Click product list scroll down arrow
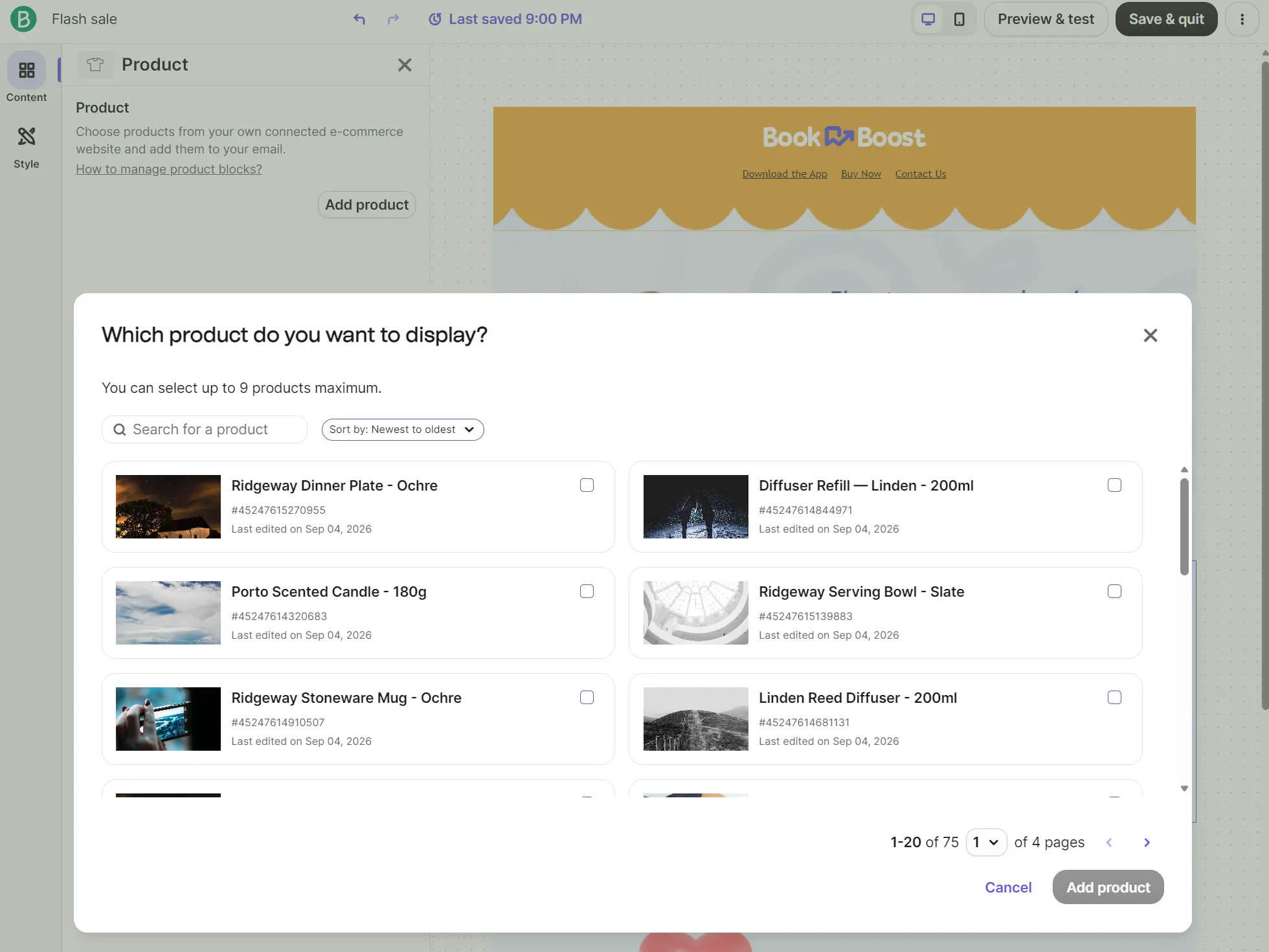The image size is (1269, 952). coord(1184,788)
